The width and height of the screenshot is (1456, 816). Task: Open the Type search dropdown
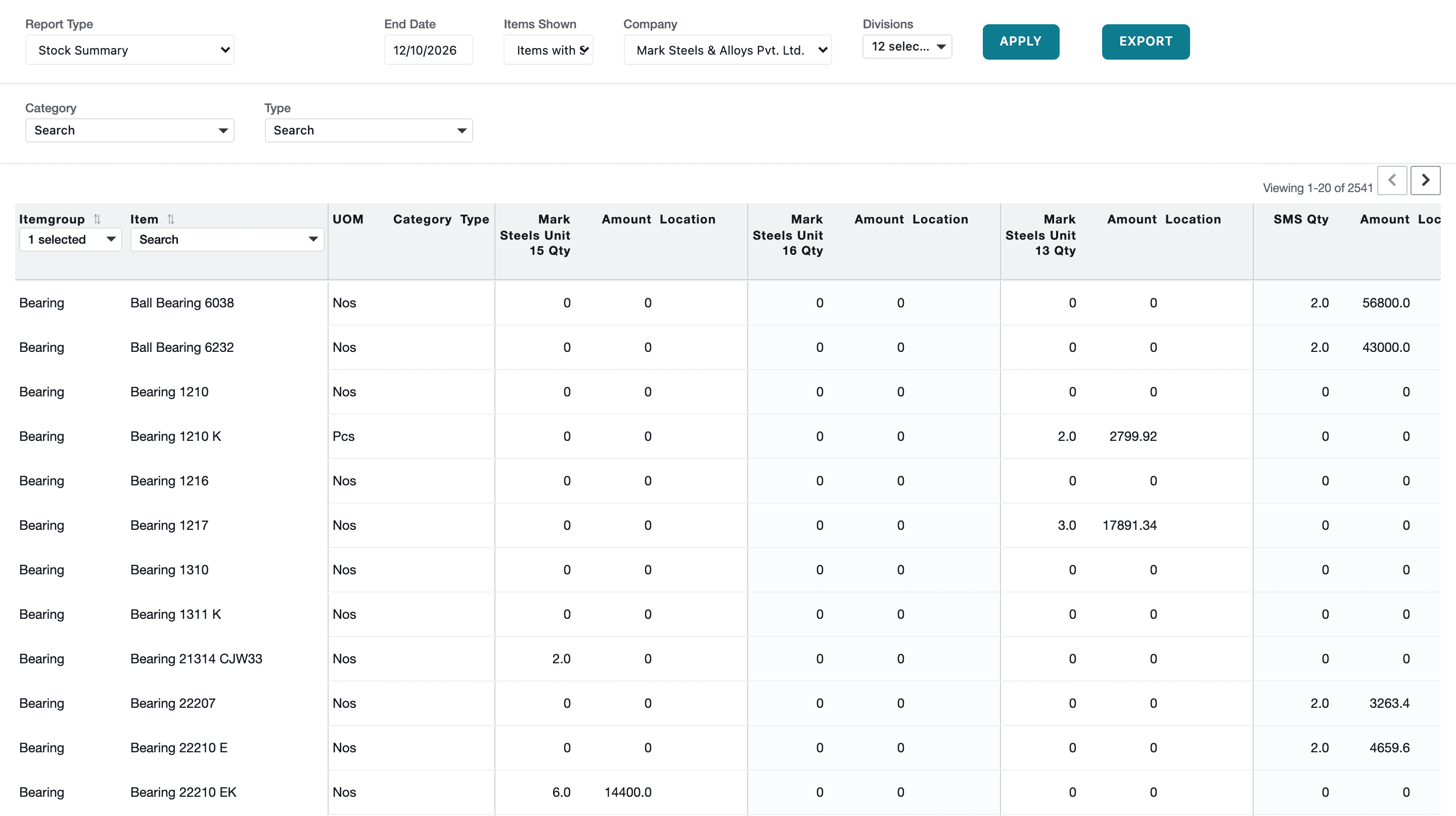(369, 130)
